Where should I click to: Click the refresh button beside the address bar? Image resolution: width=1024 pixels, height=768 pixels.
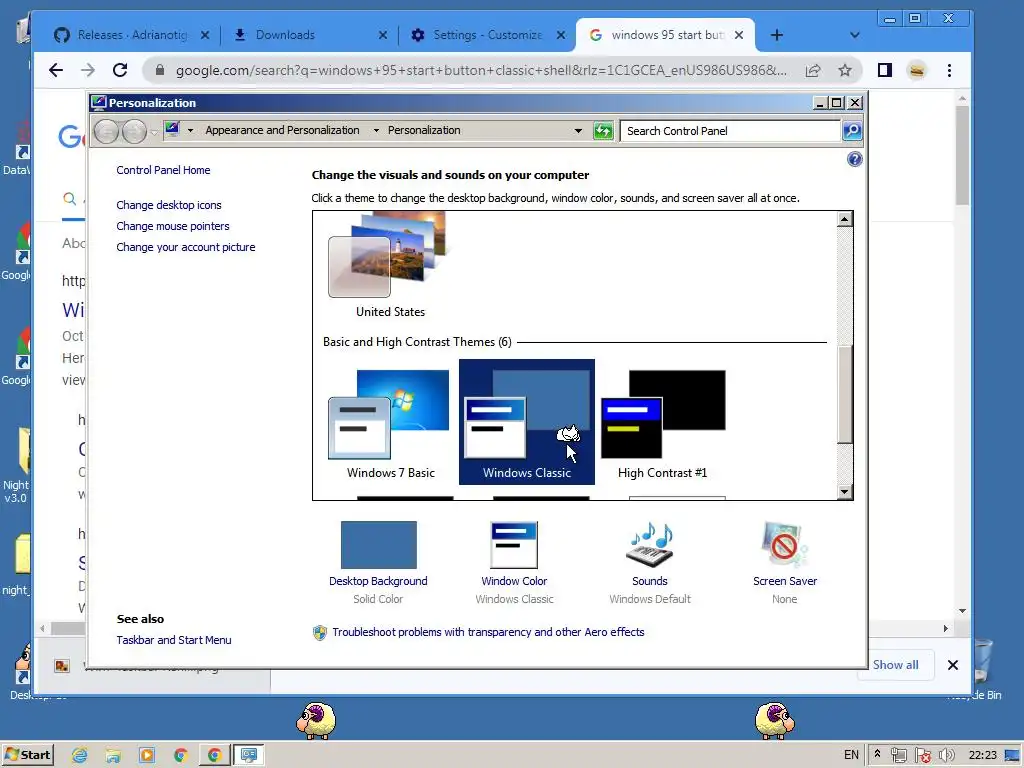(603, 131)
